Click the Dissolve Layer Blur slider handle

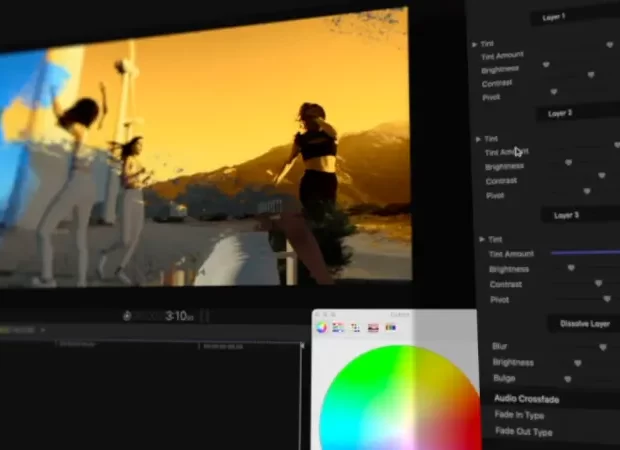coord(603,347)
